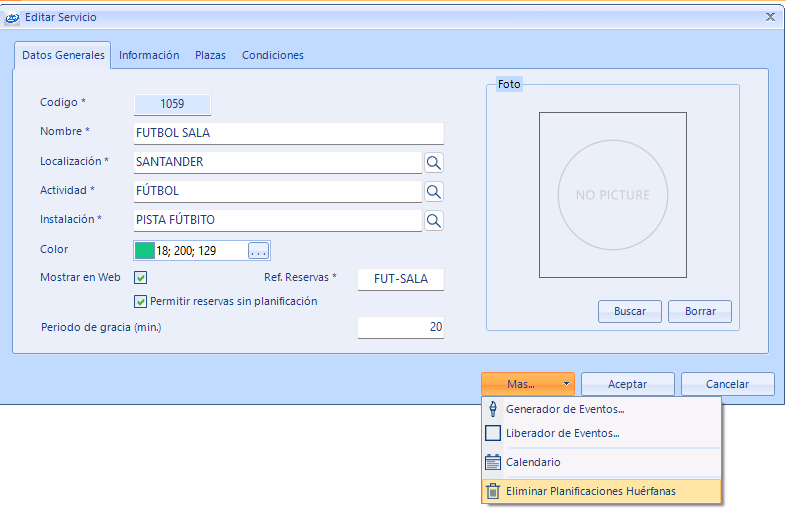The width and height of the screenshot is (786, 519).
Task: Uncheck the Mostrar en Web checkbox
Action: click(141, 278)
